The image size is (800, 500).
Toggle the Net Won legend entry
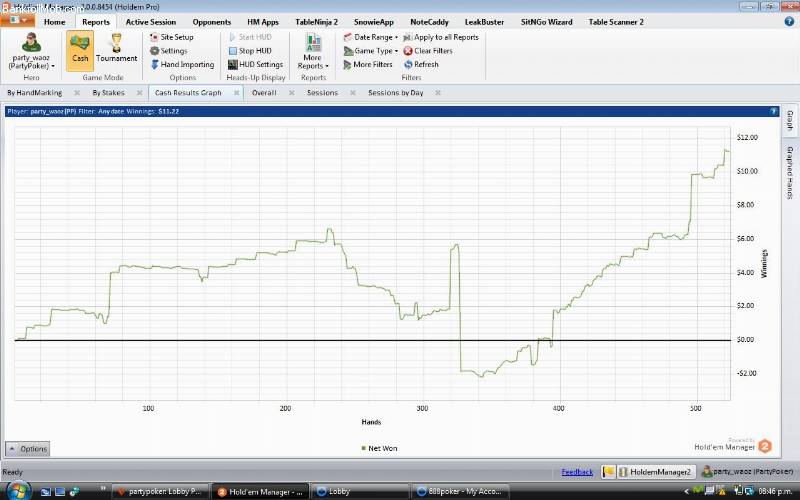(x=379, y=448)
